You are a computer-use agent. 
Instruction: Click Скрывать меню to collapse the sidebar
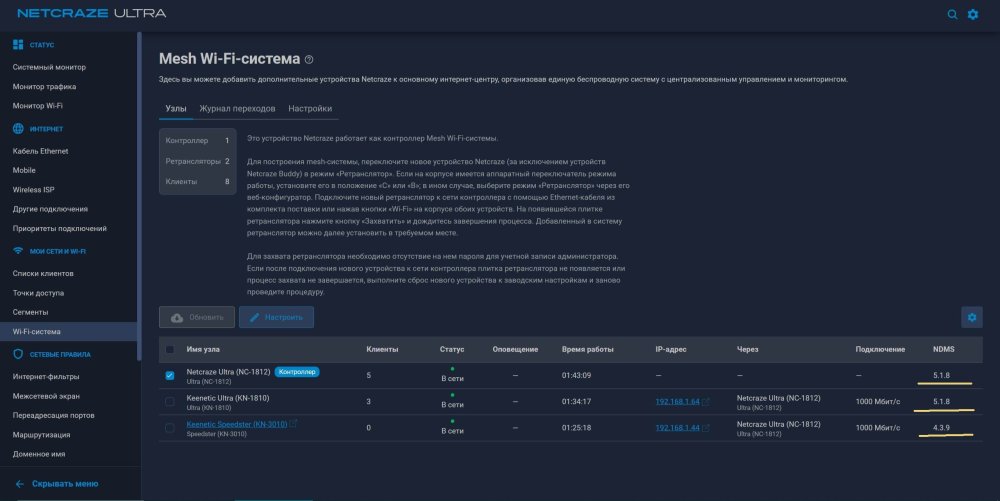coord(65,484)
